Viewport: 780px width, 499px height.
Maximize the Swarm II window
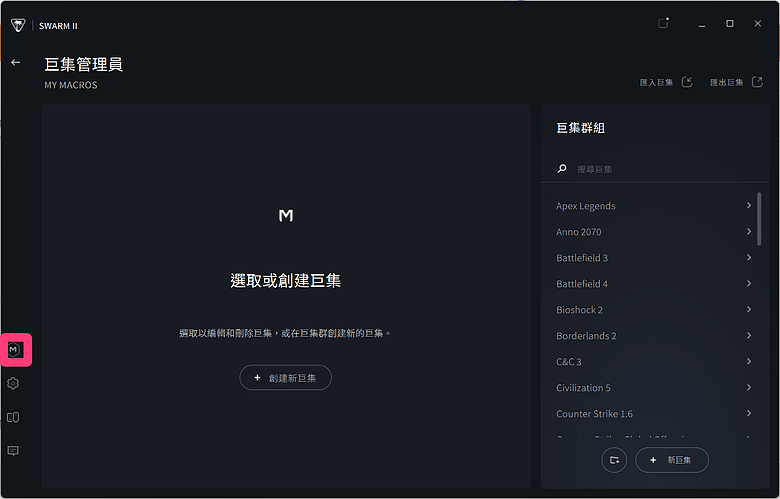click(730, 24)
